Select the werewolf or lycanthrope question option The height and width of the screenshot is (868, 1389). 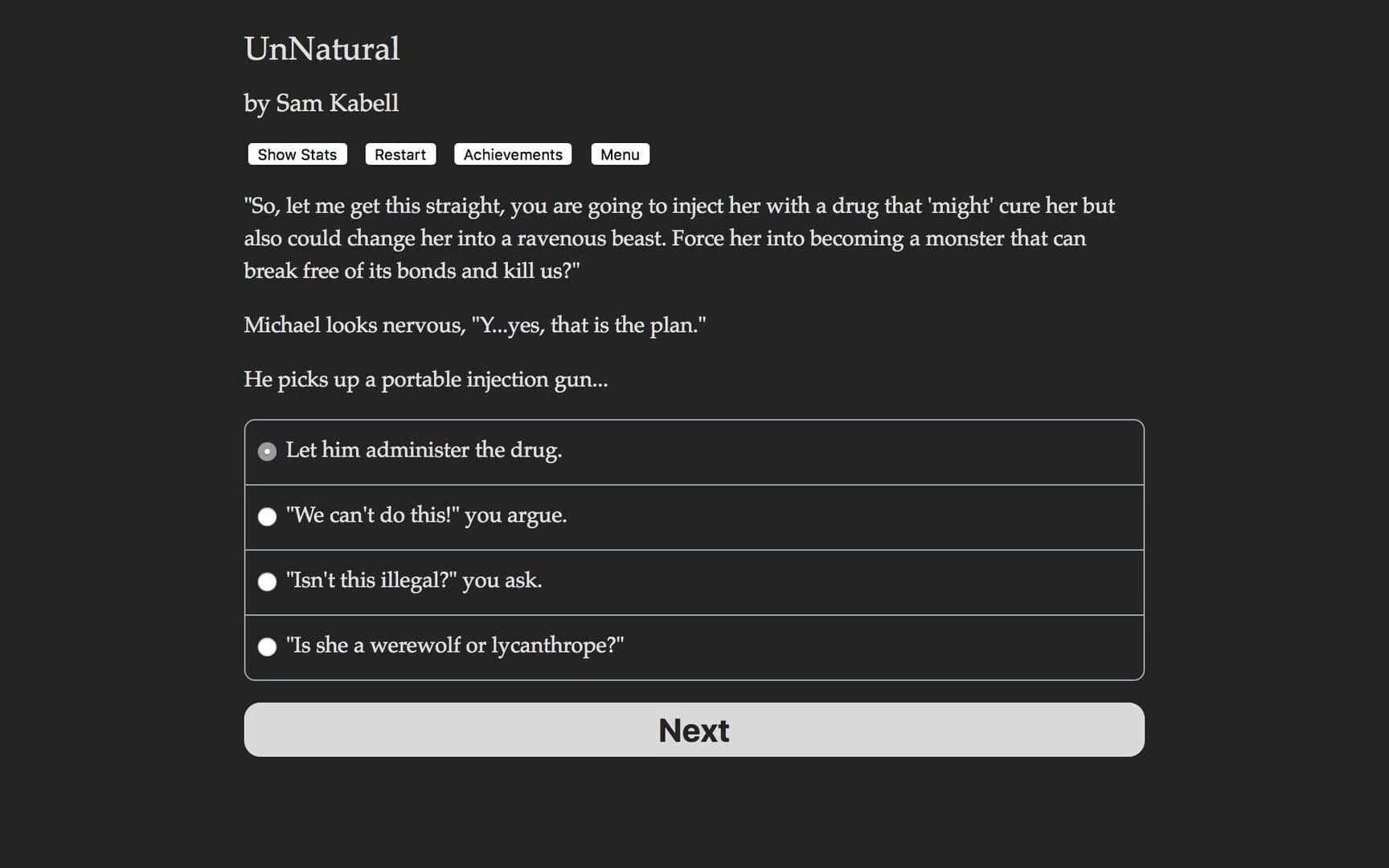[455, 646]
